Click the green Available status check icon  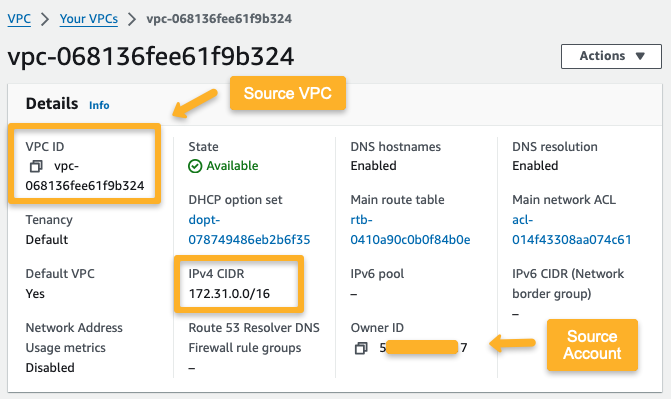tap(195, 166)
